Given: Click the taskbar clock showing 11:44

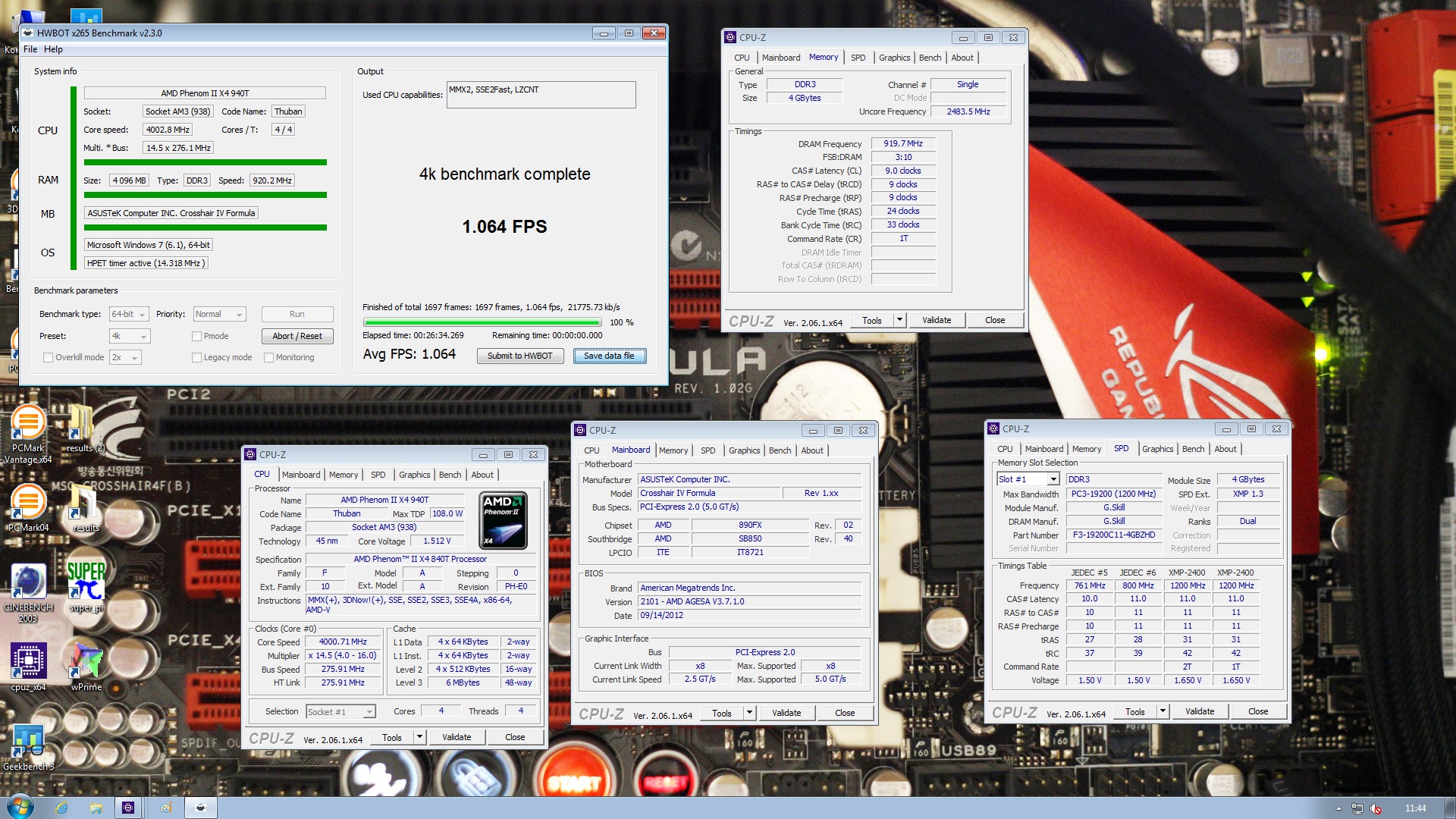Looking at the screenshot, I should tap(1415, 808).
